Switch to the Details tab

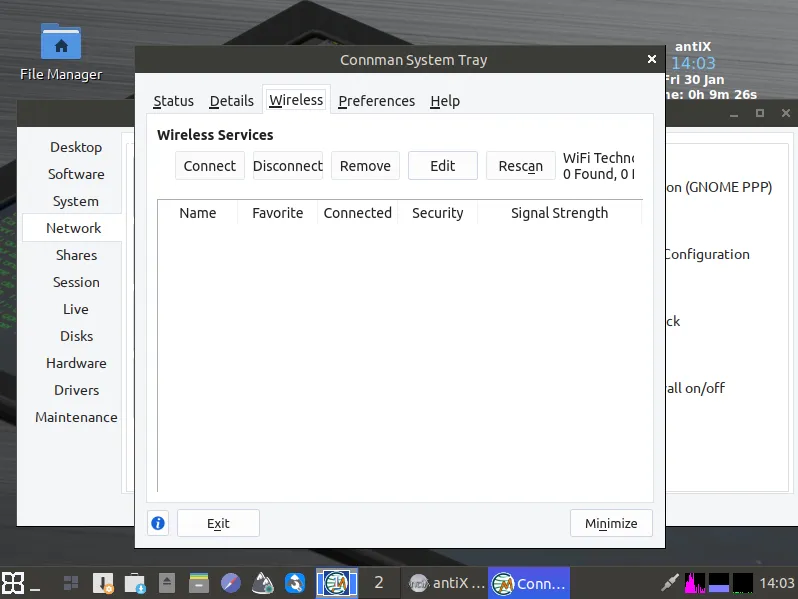[232, 101]
